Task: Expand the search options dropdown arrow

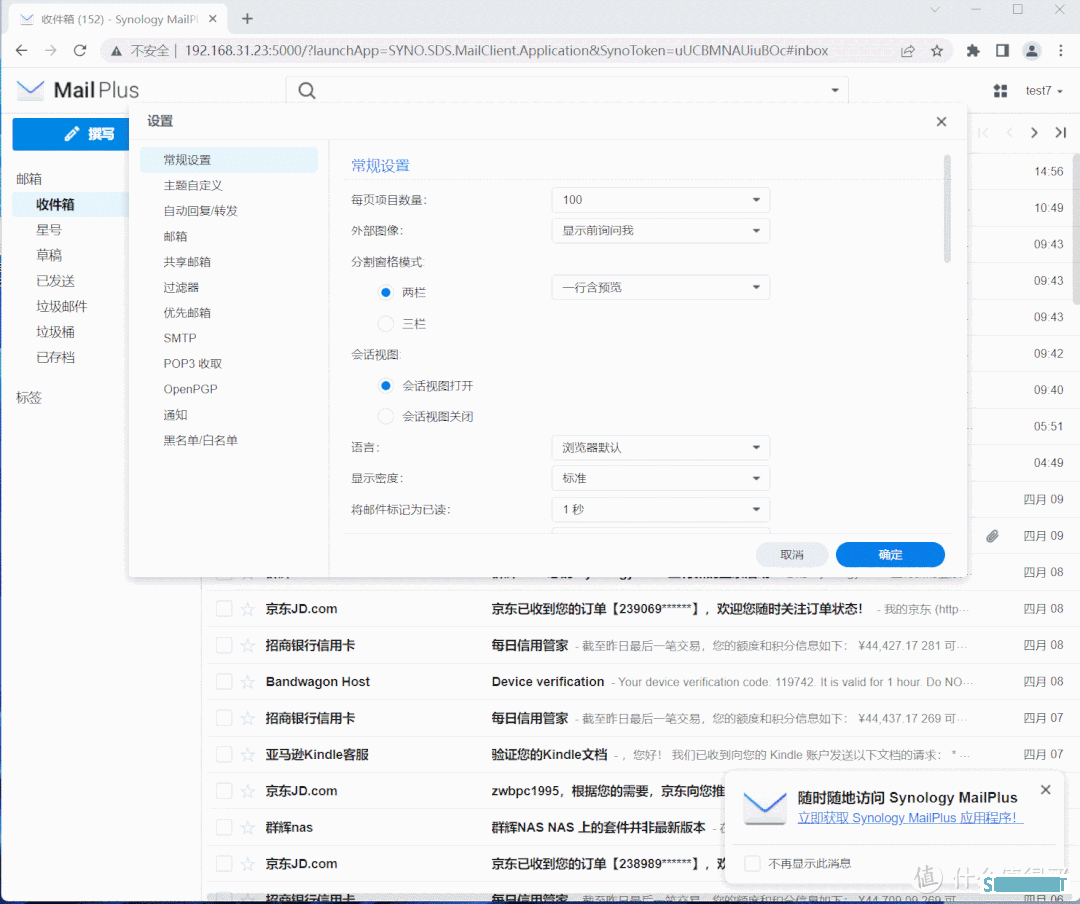Action: pyautogui.click(x=835, y=90)
